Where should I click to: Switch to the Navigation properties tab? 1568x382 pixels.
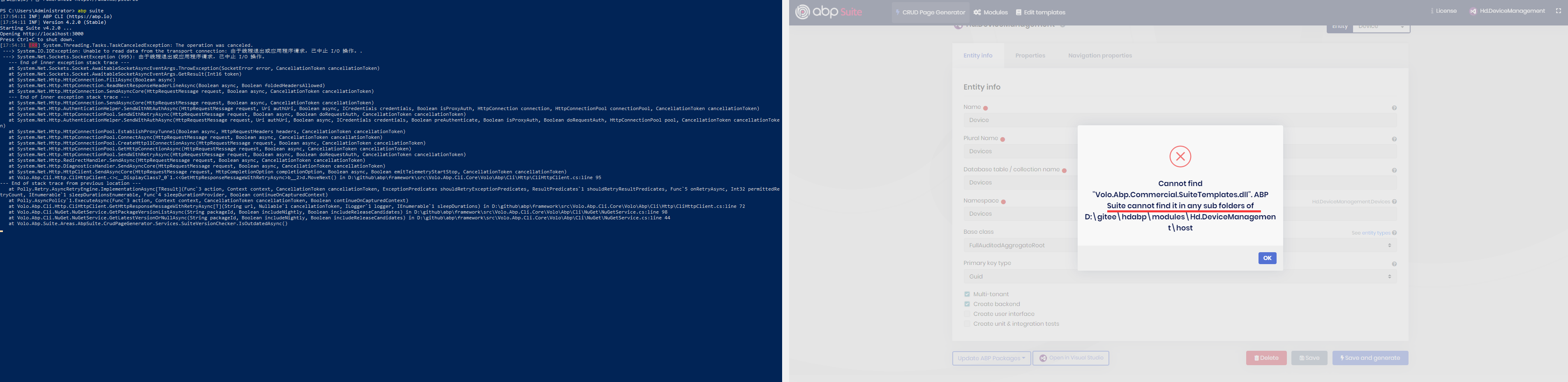pyautogui.click(x=1099, y=55)
